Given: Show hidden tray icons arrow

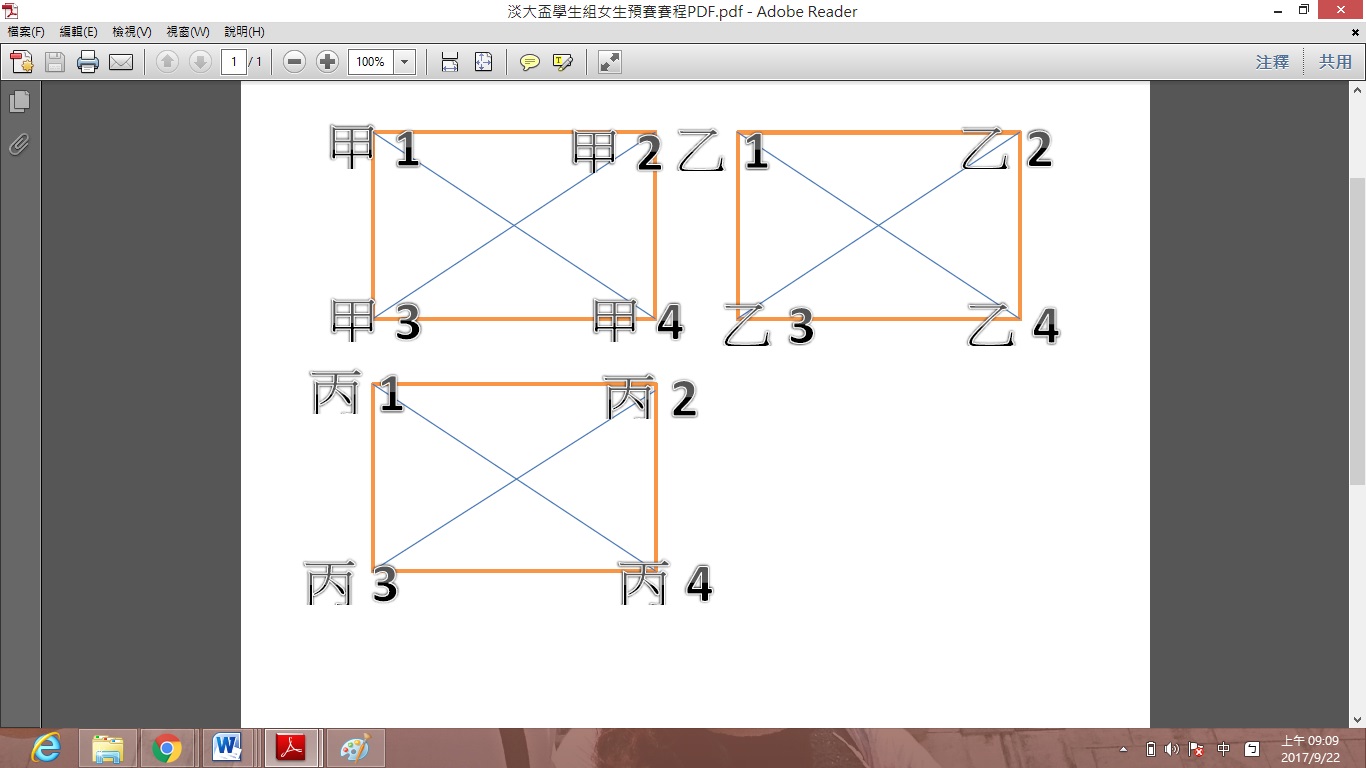Looking at the screenshot, I should point(1124,749).
